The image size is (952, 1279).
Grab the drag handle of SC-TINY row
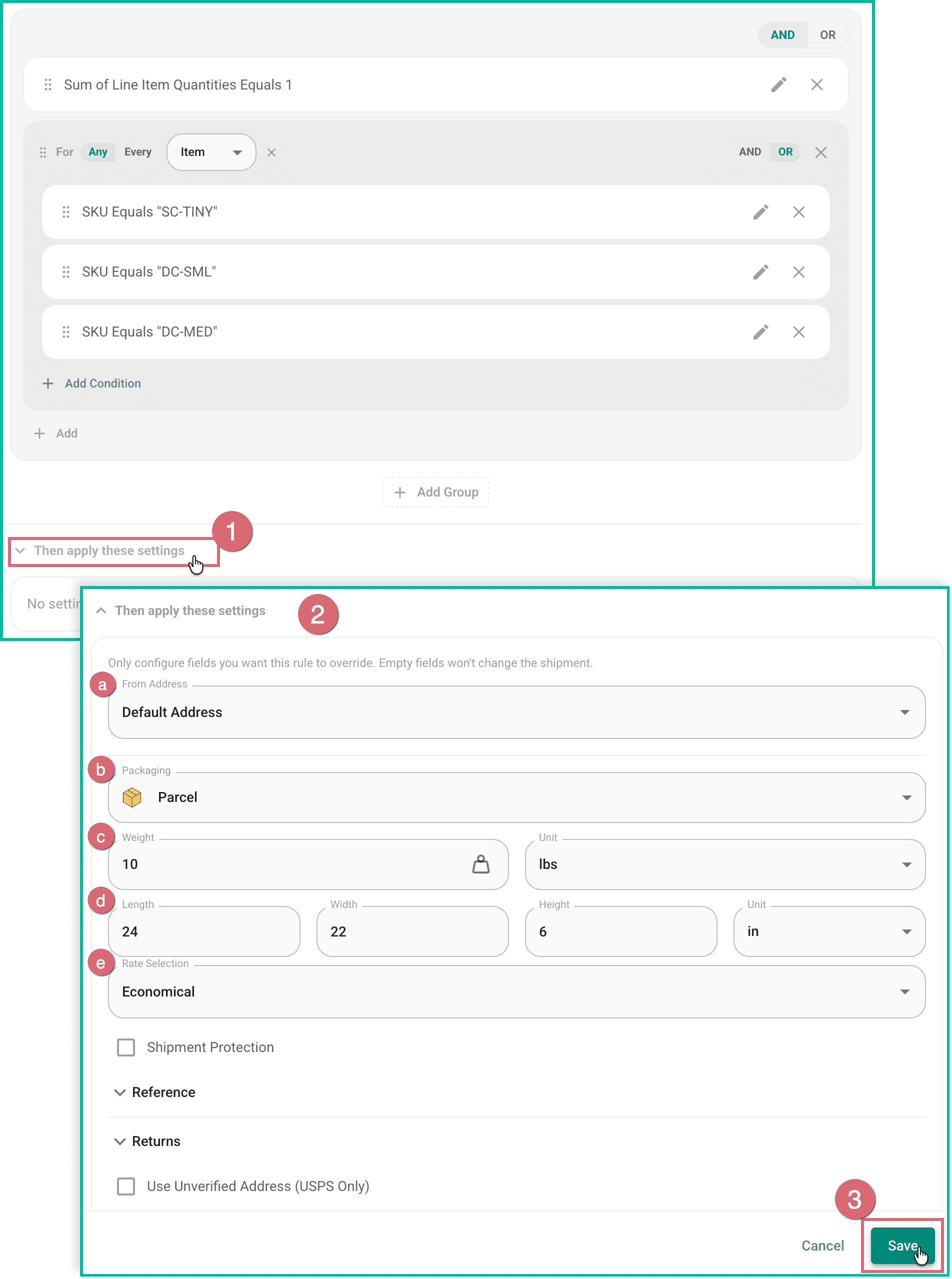click(65, 212)
